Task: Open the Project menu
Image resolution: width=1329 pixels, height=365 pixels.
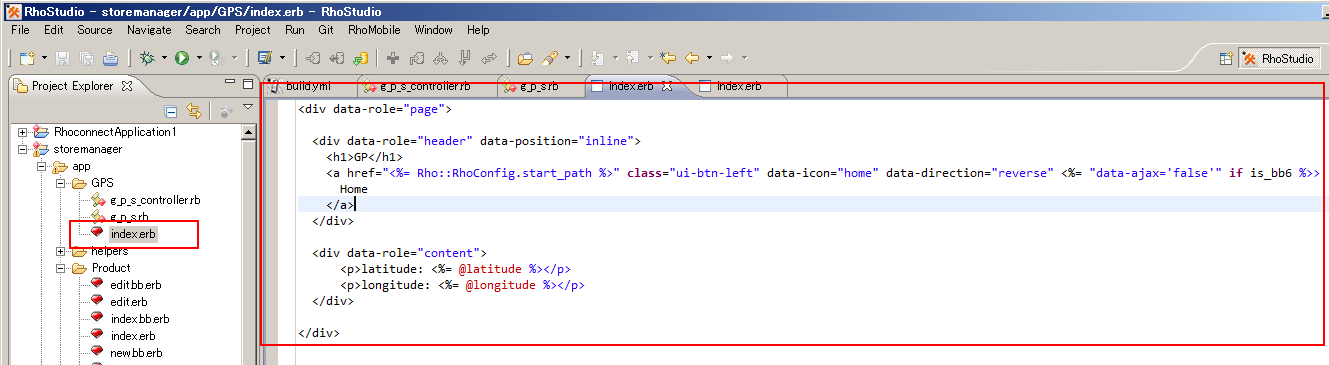Action: [x=253, y=30]
